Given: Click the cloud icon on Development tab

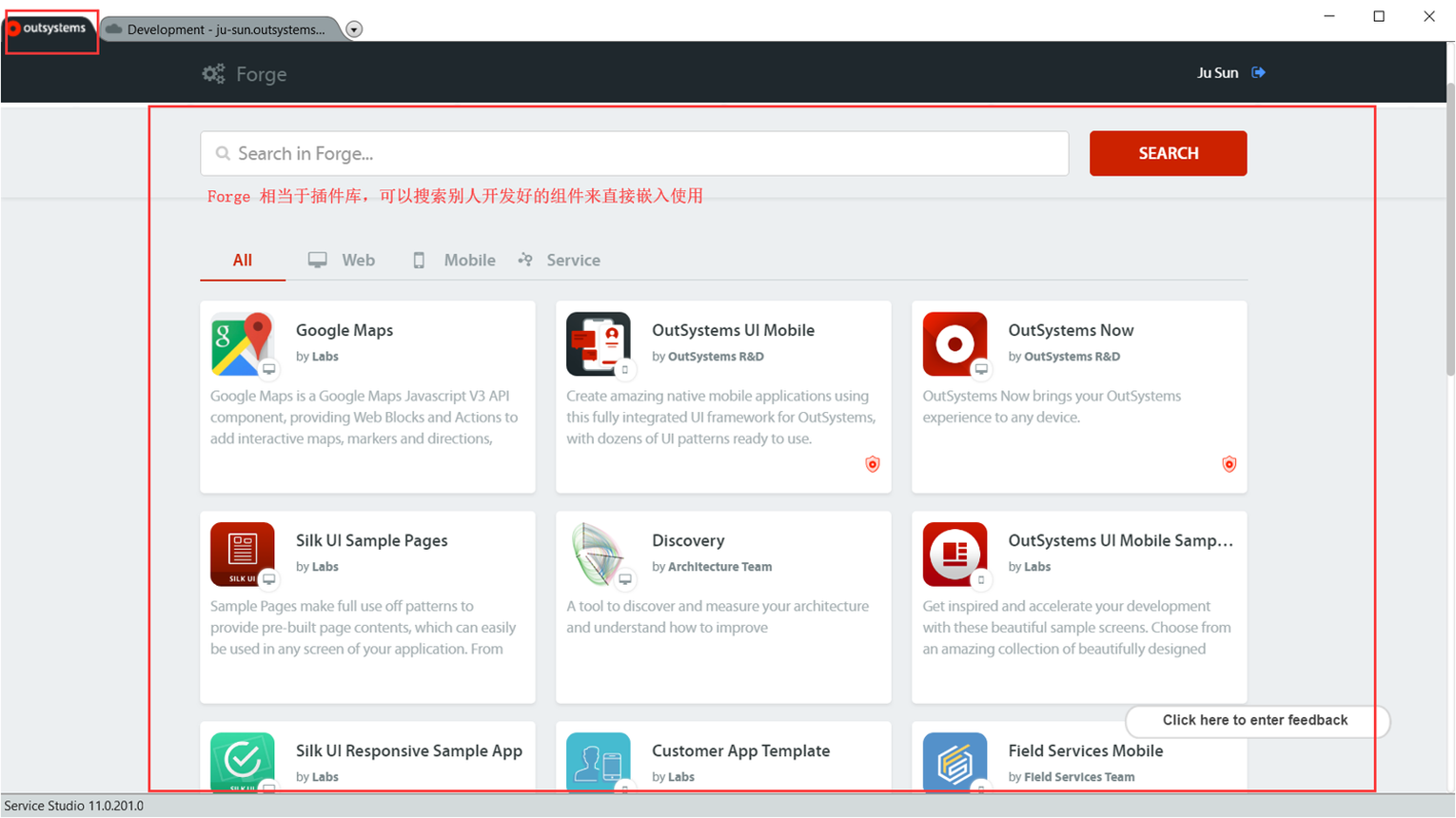Looking at the screenshot, I should point(114,29).
